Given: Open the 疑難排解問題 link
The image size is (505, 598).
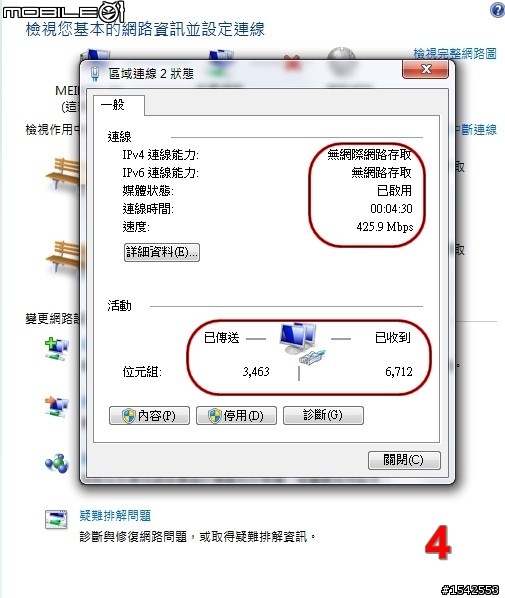Looking at the screenshot, I should (x=115, y=516).
